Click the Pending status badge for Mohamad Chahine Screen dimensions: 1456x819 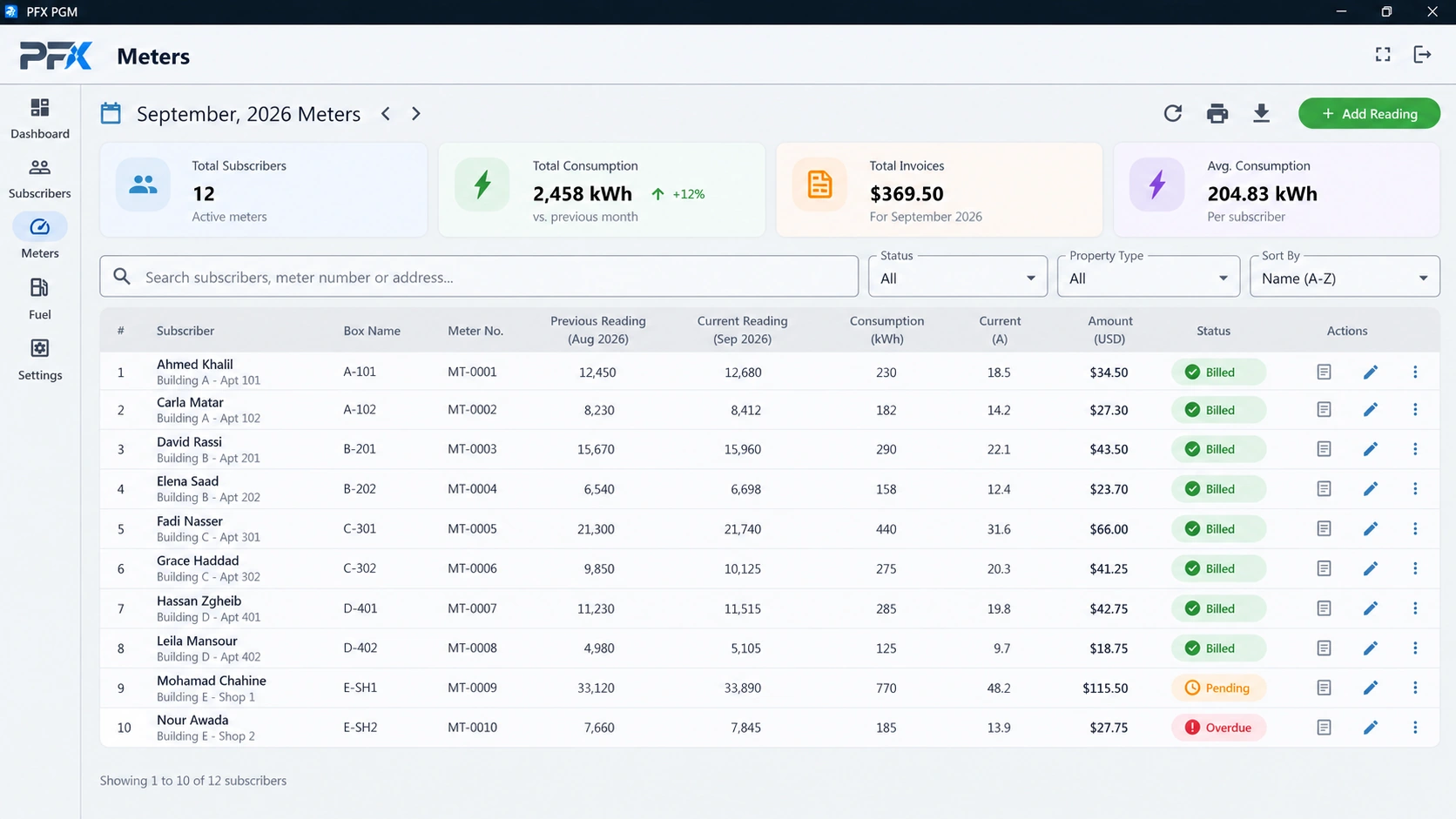coord(1218,688)
